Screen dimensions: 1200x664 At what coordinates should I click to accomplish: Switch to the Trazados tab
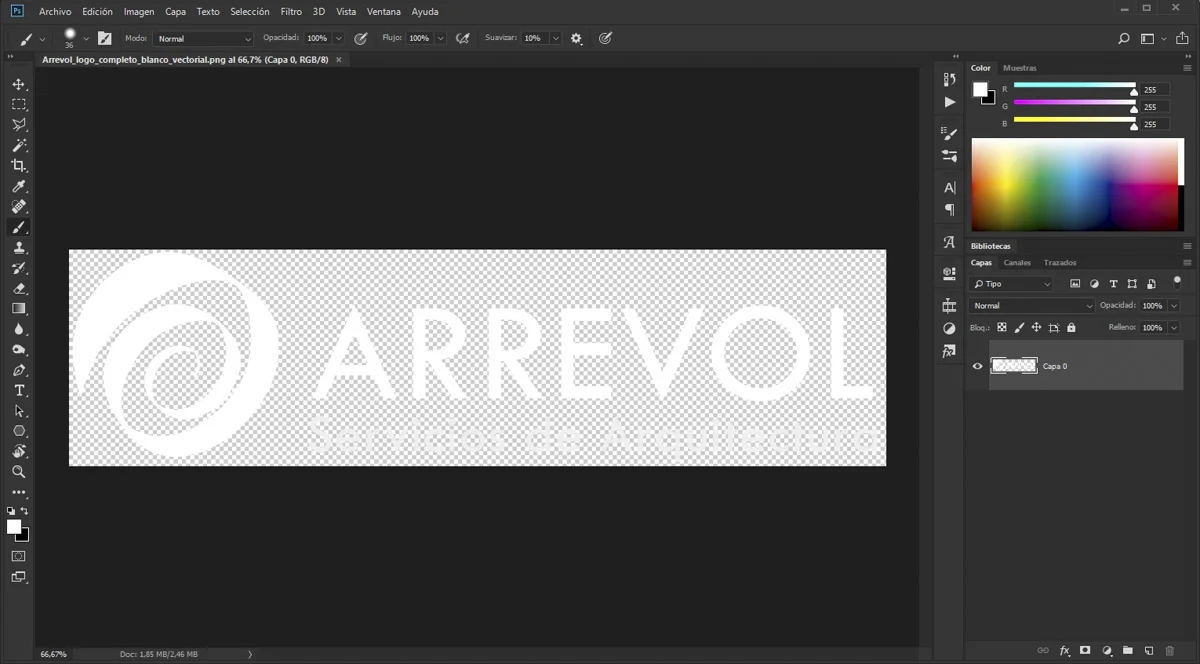pos(1060,263)
